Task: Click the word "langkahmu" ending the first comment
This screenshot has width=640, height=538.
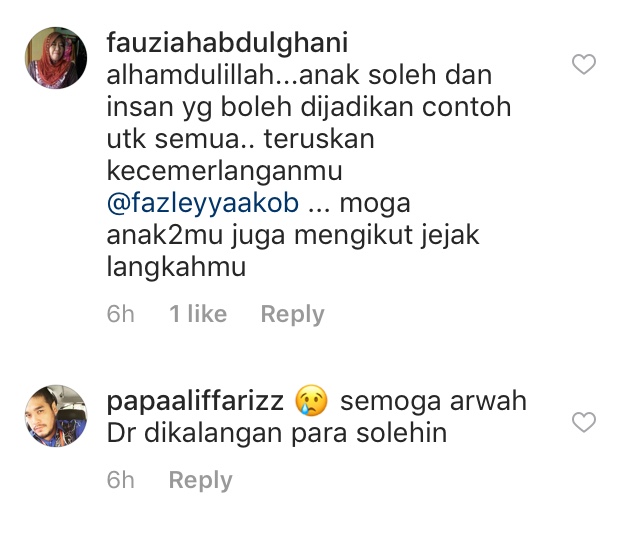Action: tap(176, 267)
